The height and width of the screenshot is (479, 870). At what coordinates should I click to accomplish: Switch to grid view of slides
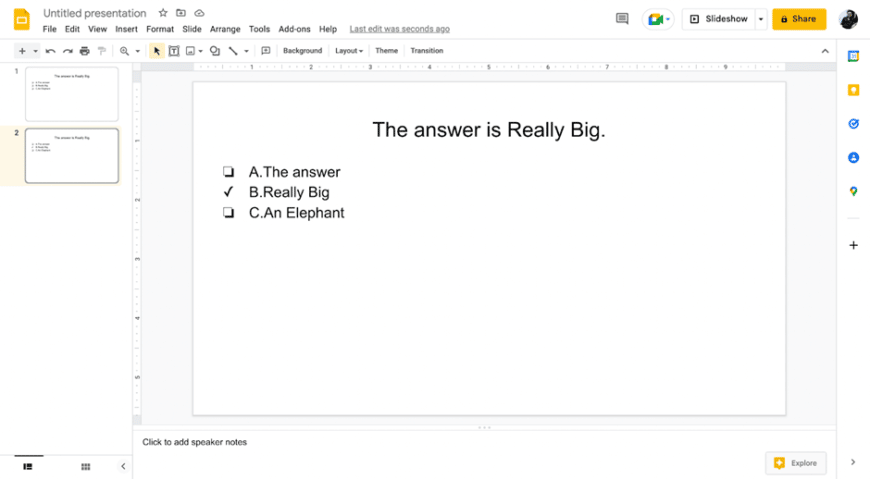tap(85, 466)
